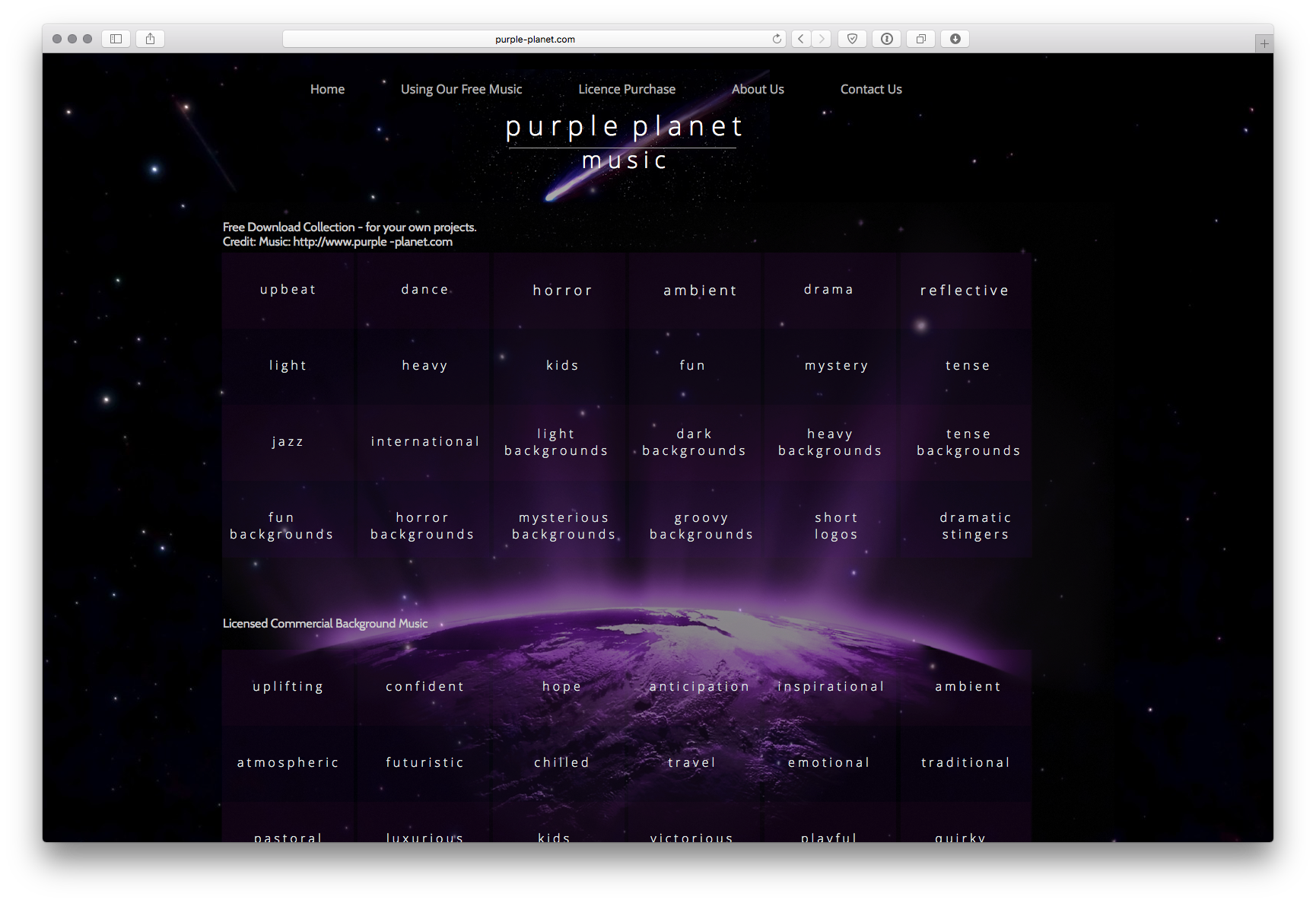
Task: Choose the jazz music category
Action: tap(288, 442)
